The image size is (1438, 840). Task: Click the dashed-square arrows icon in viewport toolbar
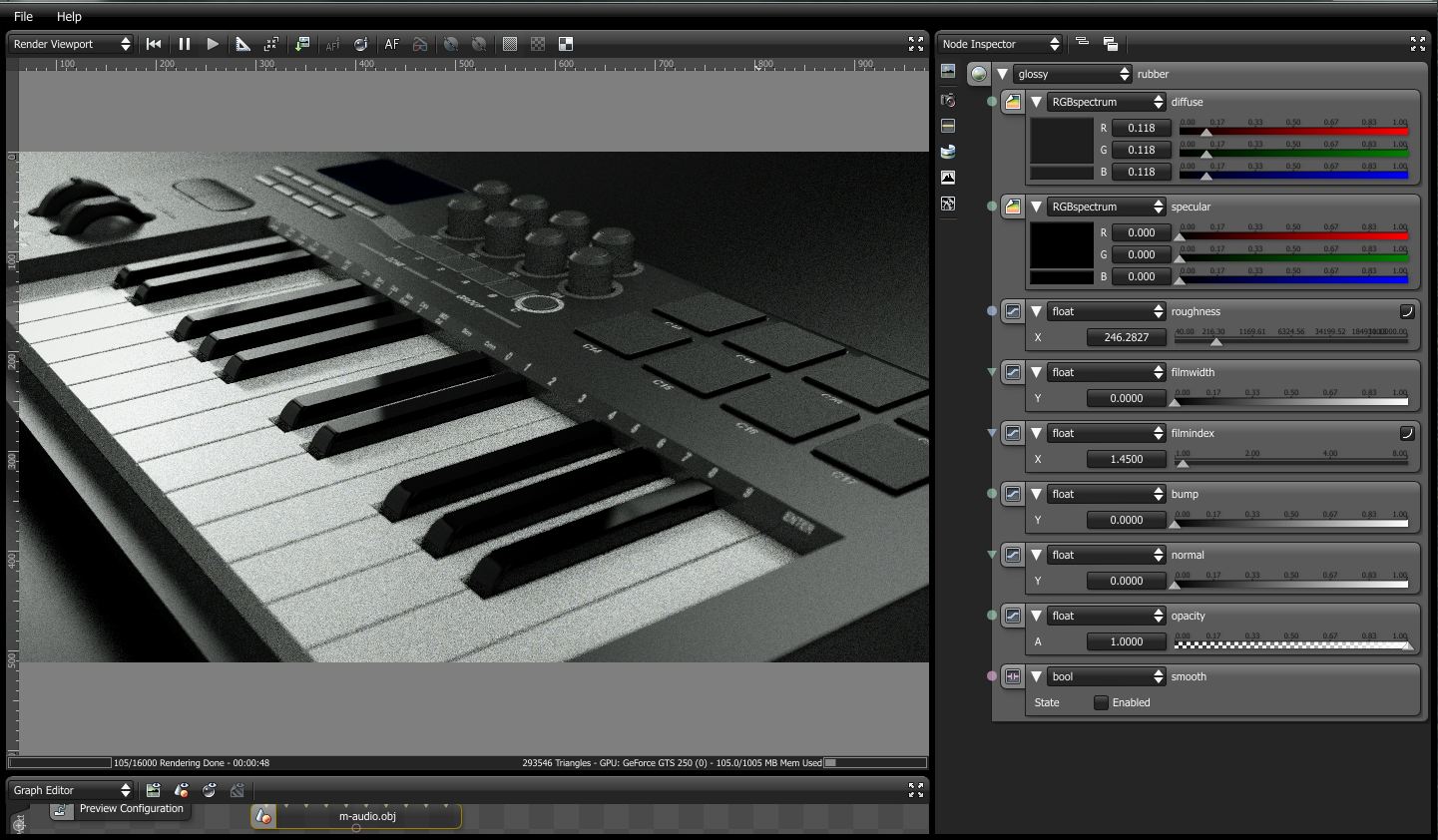pyautogui.click(x=270, y=44)
